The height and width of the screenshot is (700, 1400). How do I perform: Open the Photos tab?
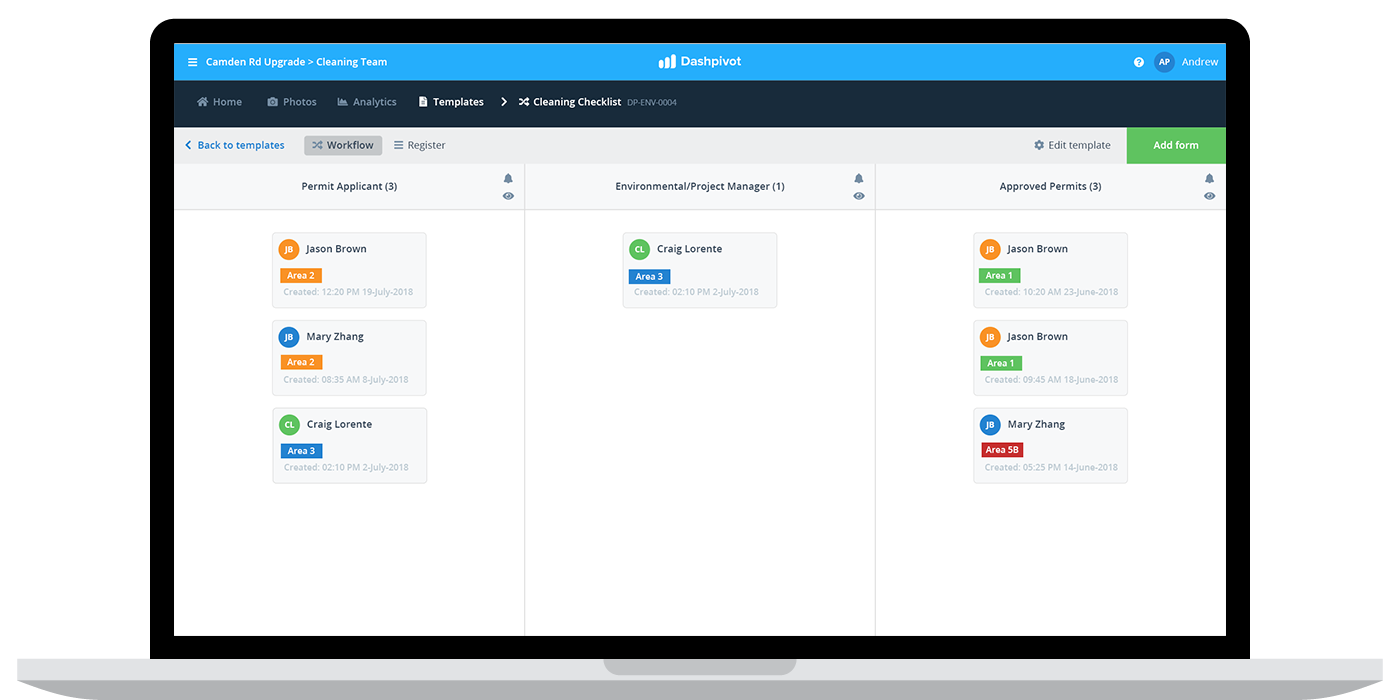[x=292, y=102]
